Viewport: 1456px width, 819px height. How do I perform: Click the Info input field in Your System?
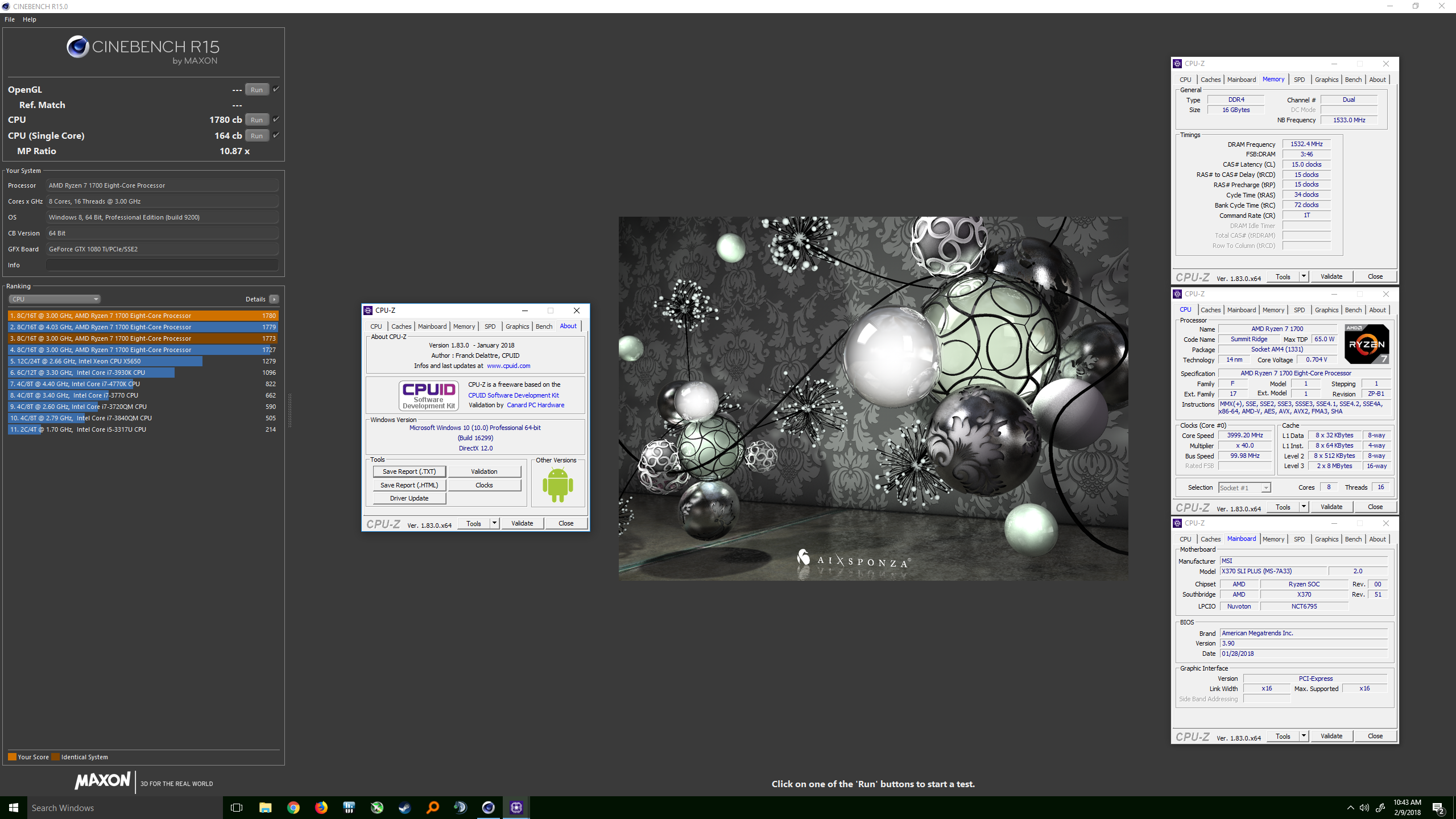tap(162, 265)
